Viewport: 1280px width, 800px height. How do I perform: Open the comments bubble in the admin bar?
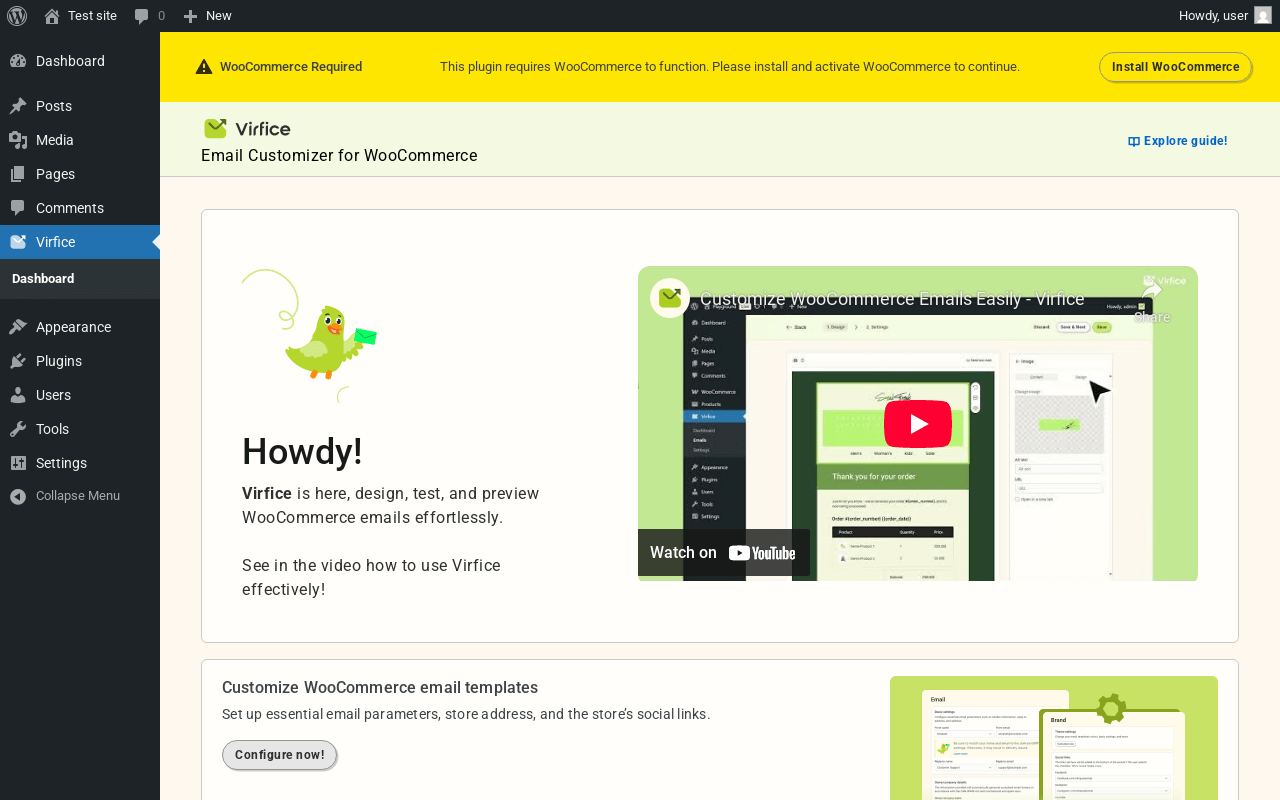pos(149,16)
